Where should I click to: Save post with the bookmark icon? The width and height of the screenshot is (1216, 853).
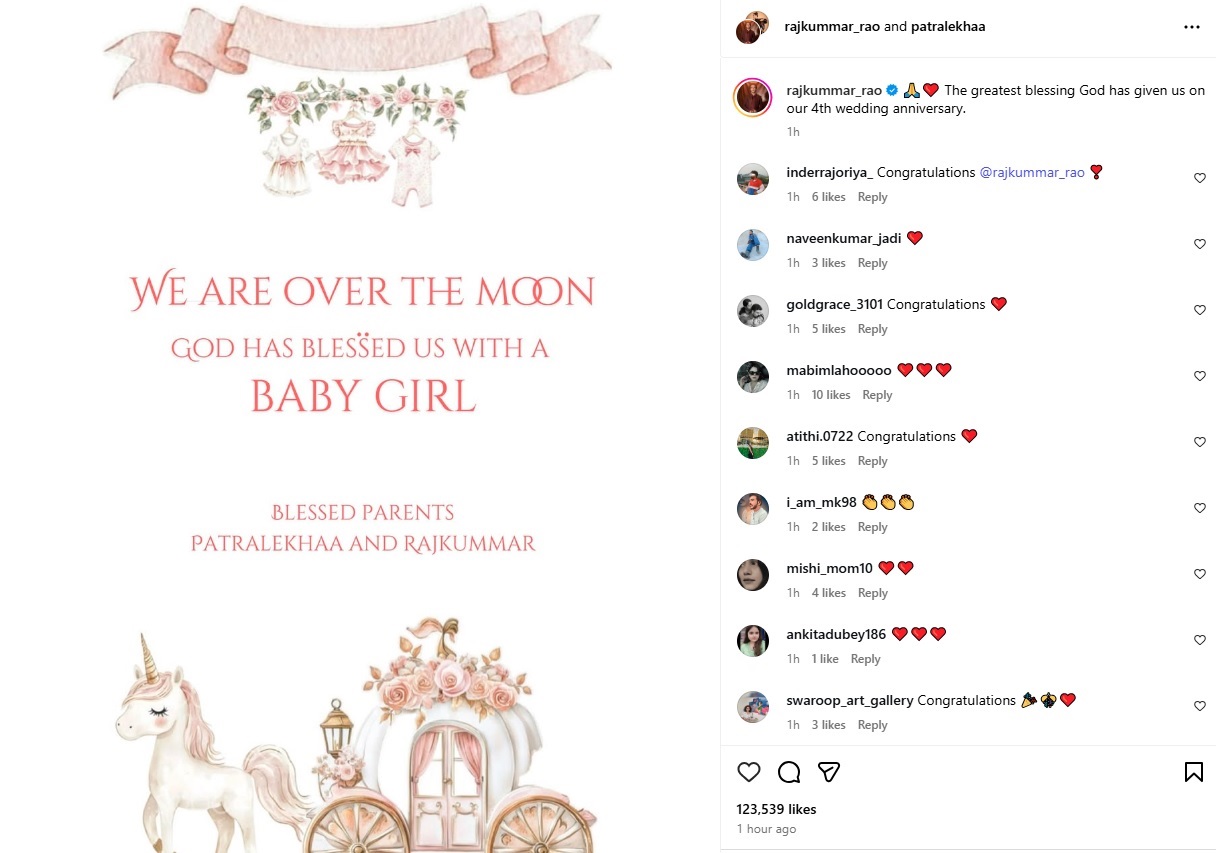coord(1193,772)
